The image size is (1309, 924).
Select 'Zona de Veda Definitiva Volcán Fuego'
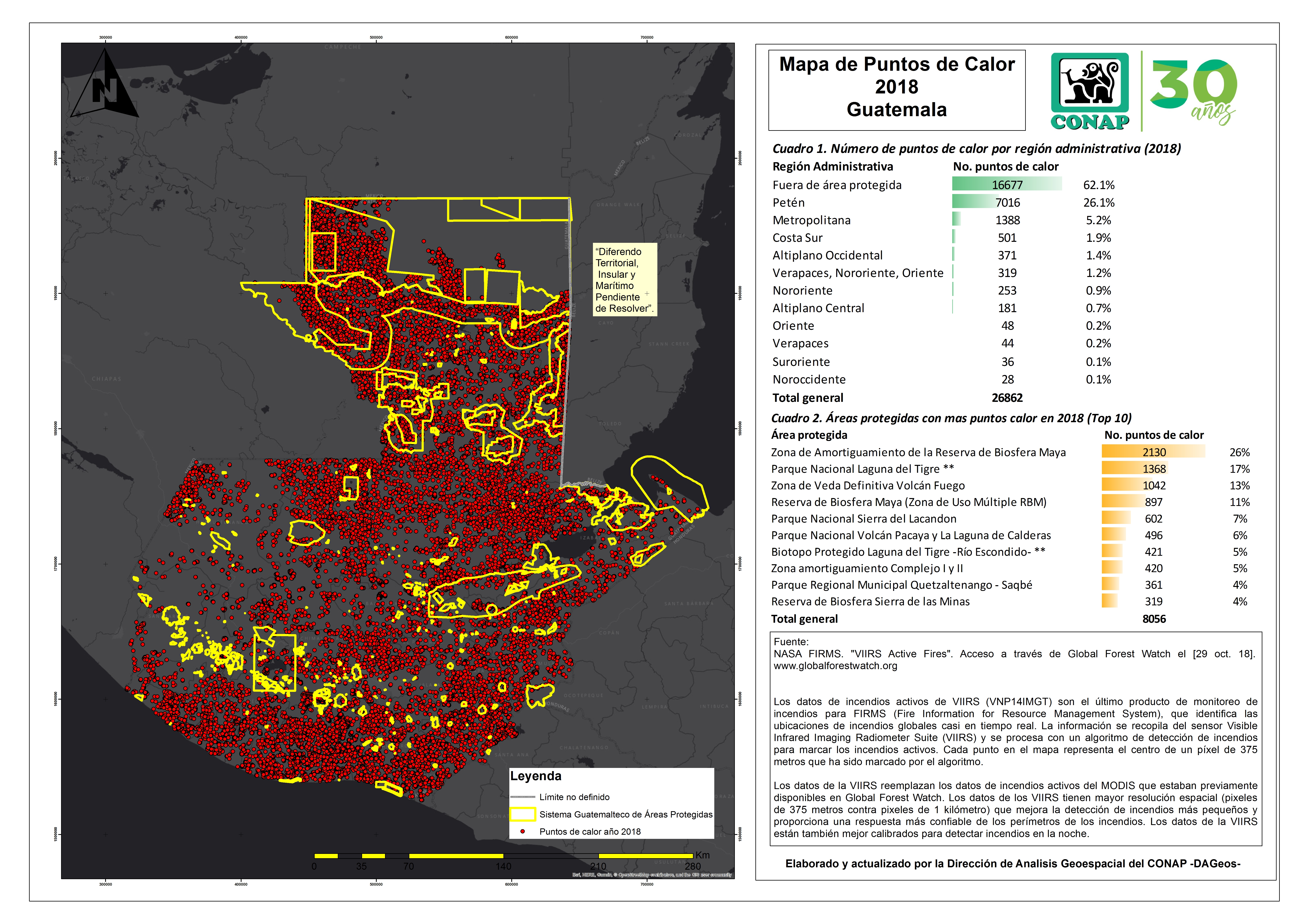tap(868, 486)
